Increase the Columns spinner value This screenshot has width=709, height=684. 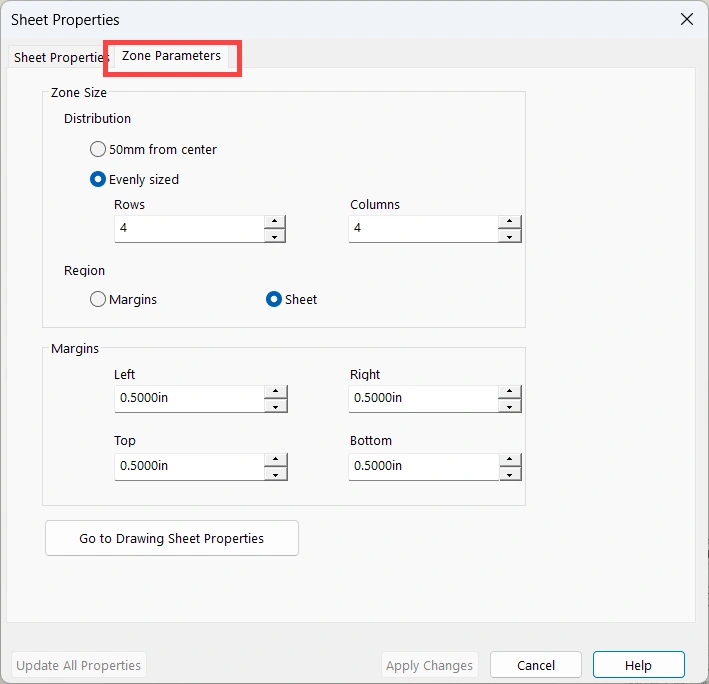(x=510, y=222)
